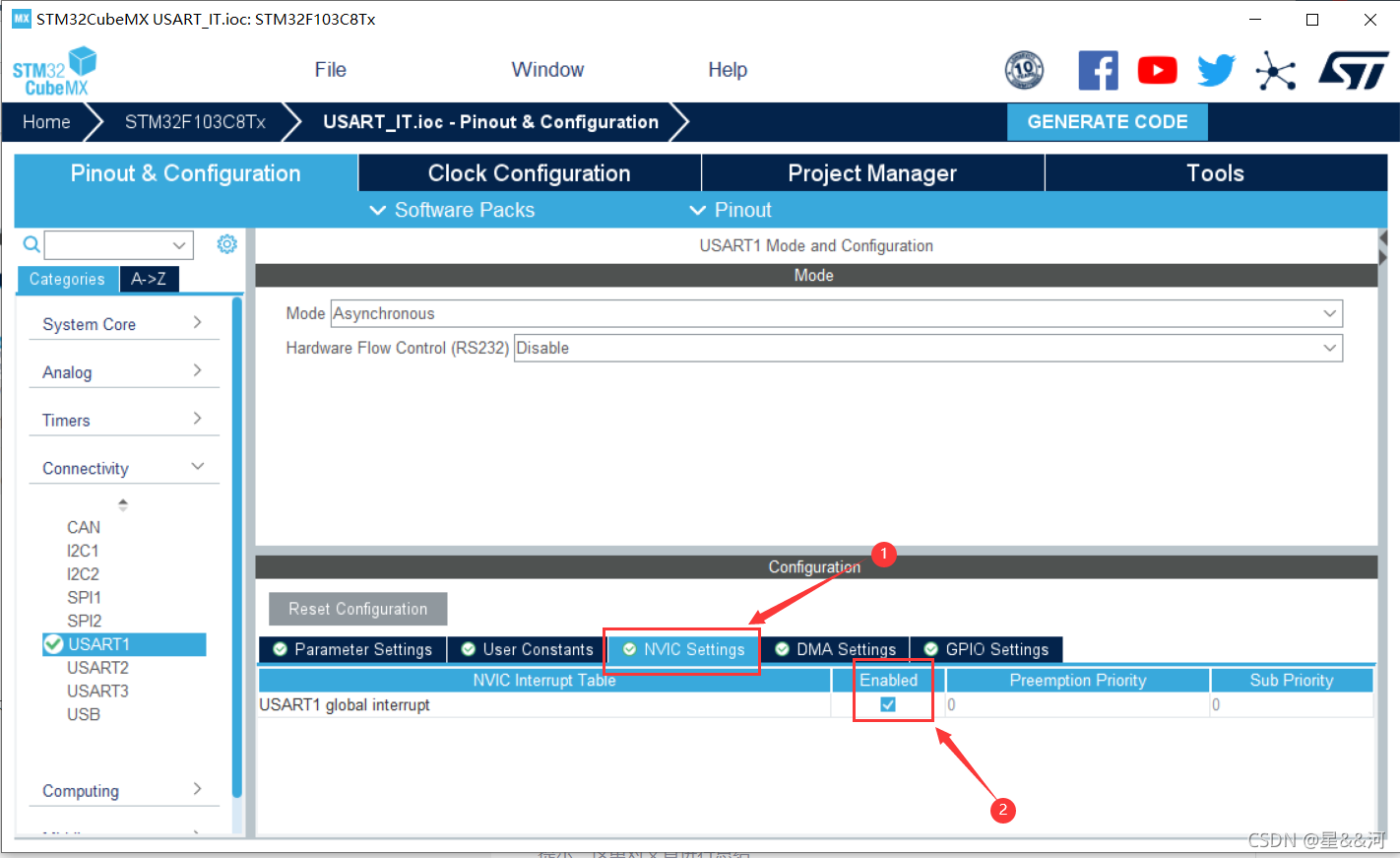Click the ST community network icon

(x=1276, y=70)
